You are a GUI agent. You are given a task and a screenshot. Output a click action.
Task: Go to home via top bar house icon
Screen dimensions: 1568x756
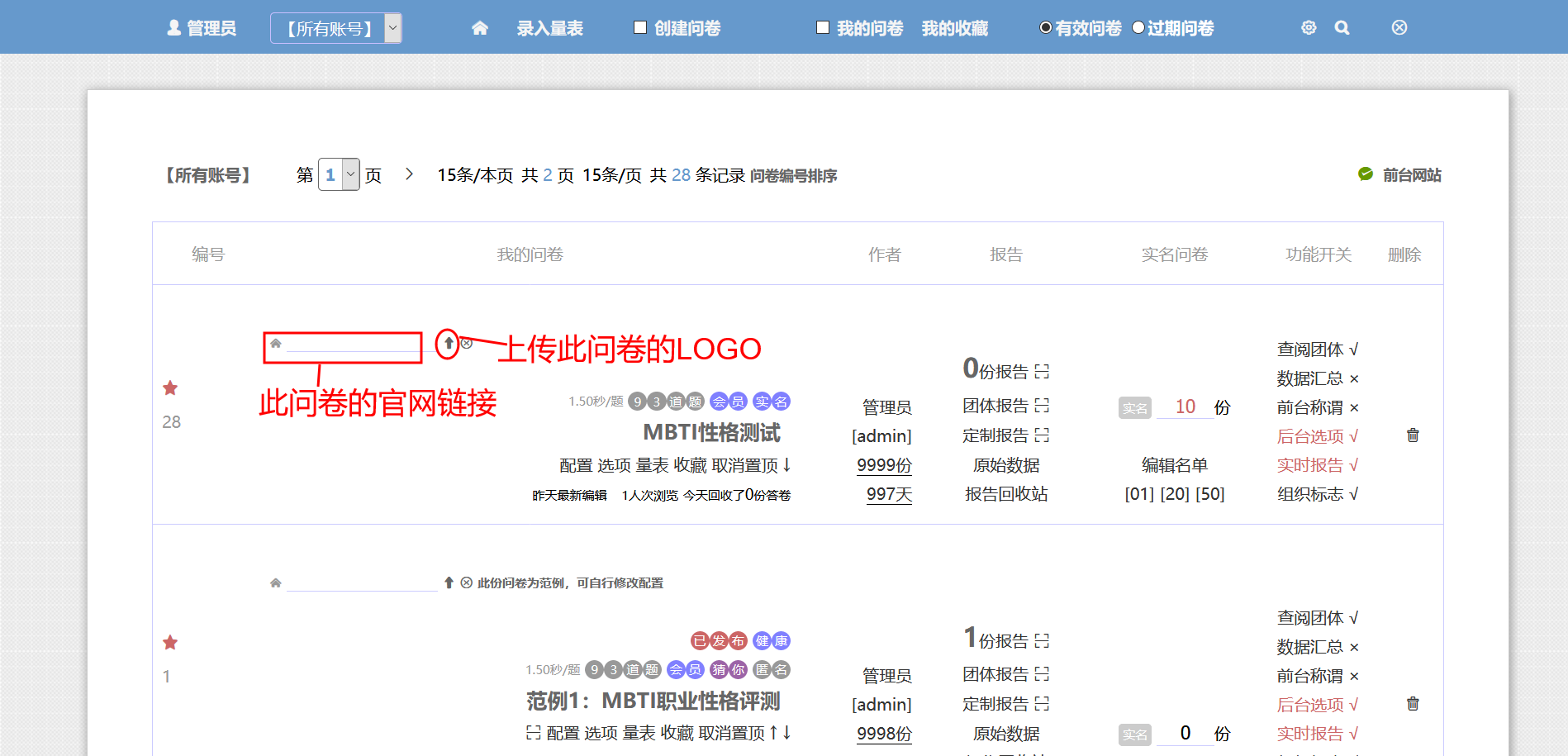(480, 28)
